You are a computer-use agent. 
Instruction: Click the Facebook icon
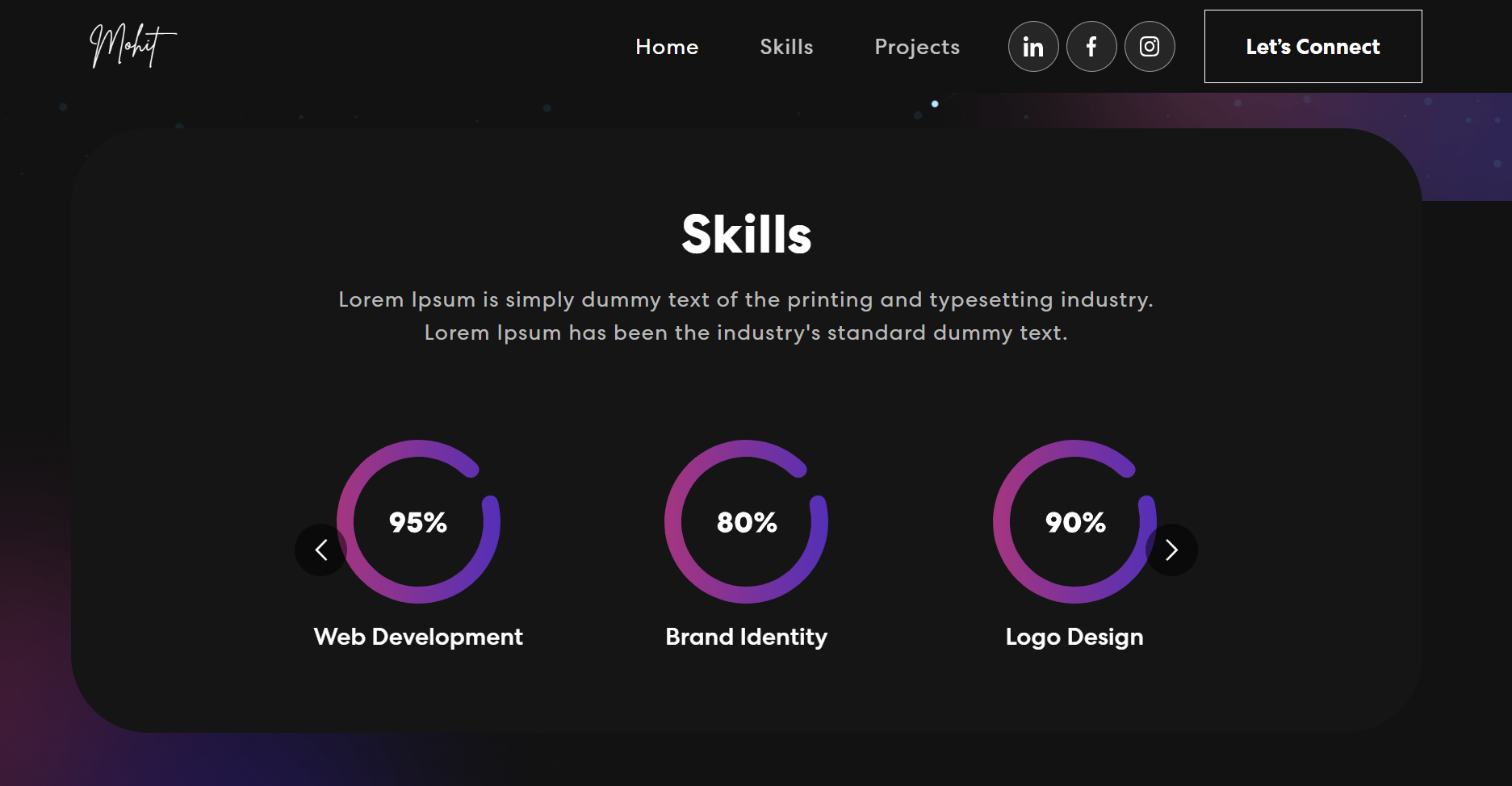tap(1091, 46)
